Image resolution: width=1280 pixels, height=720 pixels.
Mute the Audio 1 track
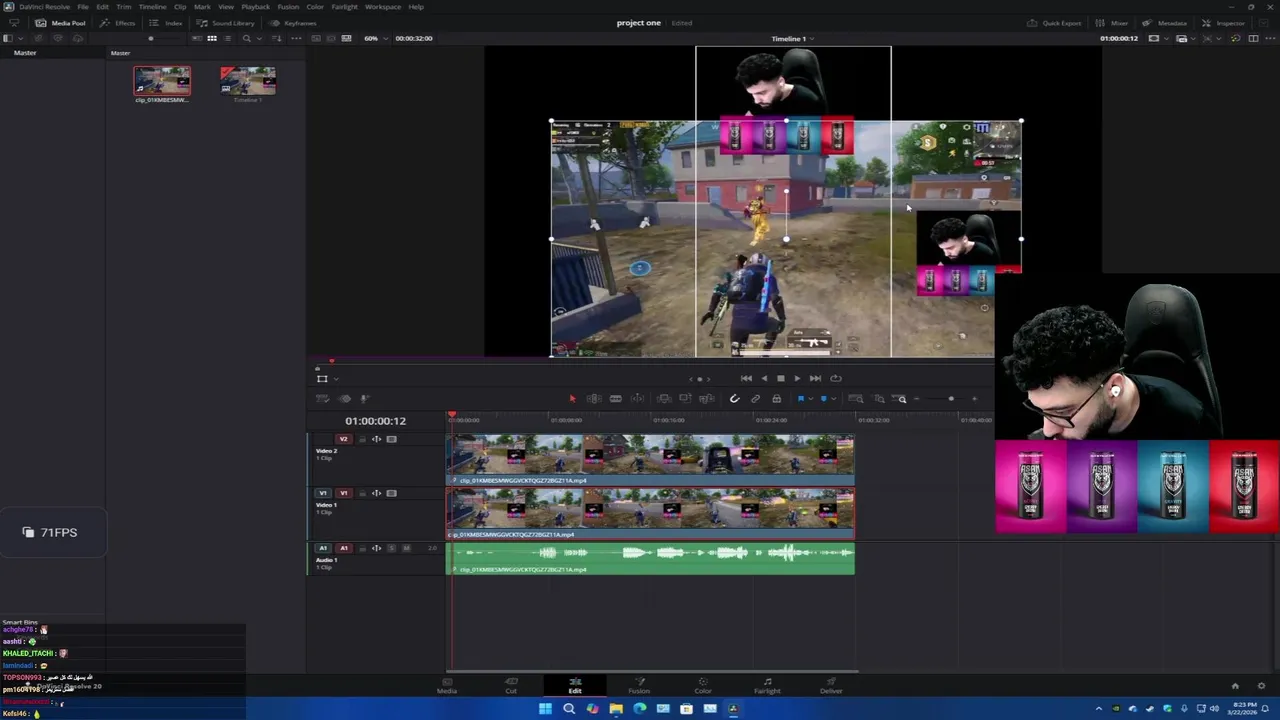click(x=405, y=548)
